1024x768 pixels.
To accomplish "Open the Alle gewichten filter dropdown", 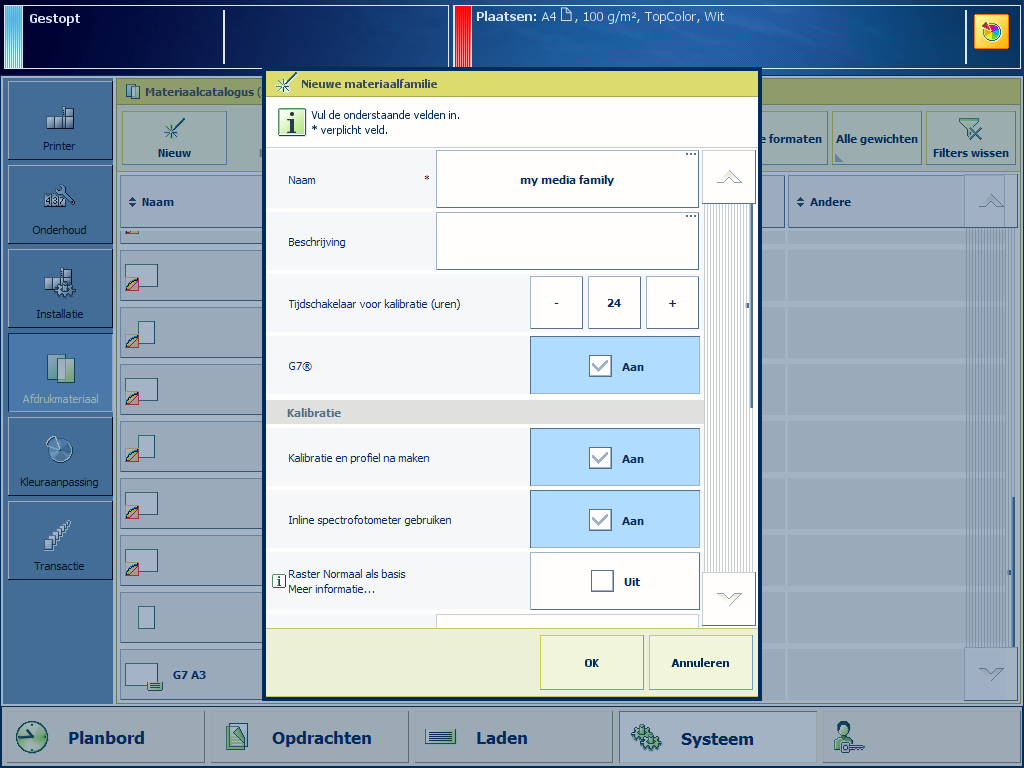I will [x=876, y=139].
